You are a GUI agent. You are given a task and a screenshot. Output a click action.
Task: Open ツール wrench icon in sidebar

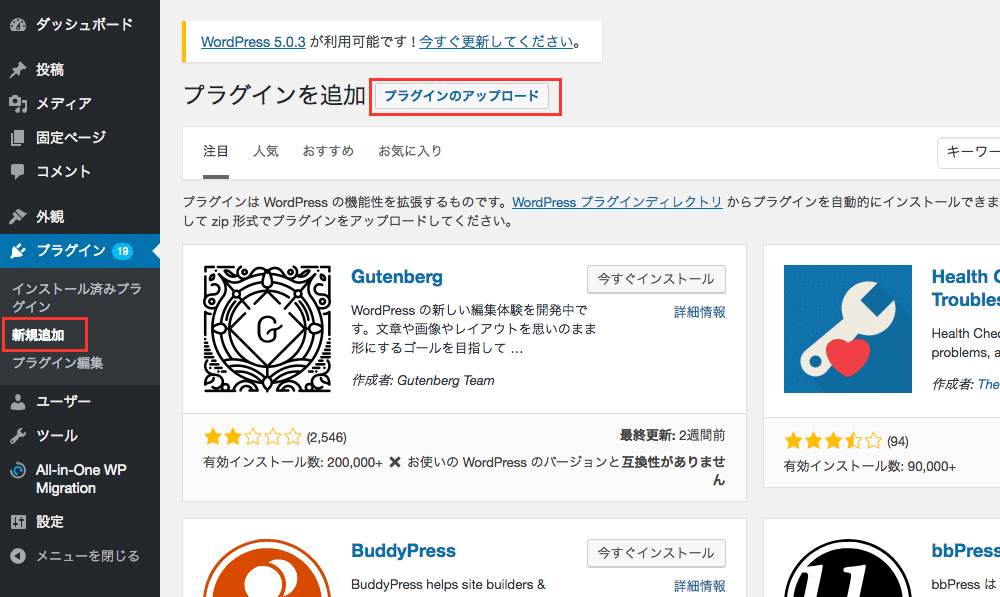18,436
